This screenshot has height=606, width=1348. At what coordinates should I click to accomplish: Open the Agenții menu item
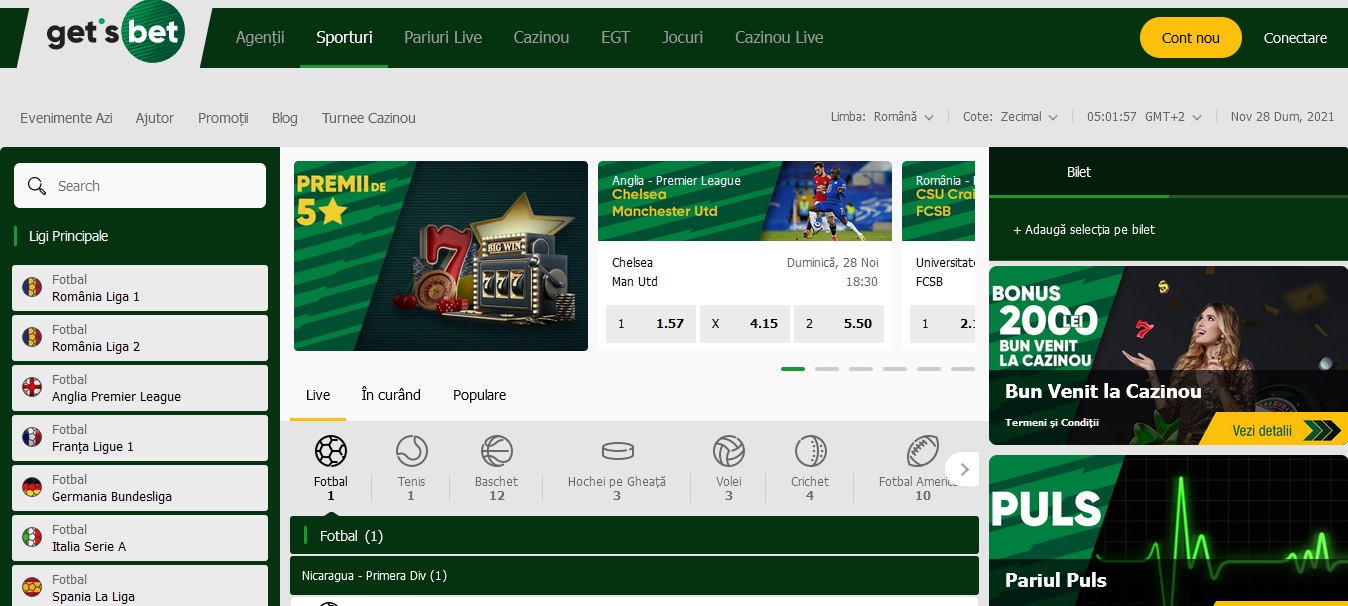[260, 38]
